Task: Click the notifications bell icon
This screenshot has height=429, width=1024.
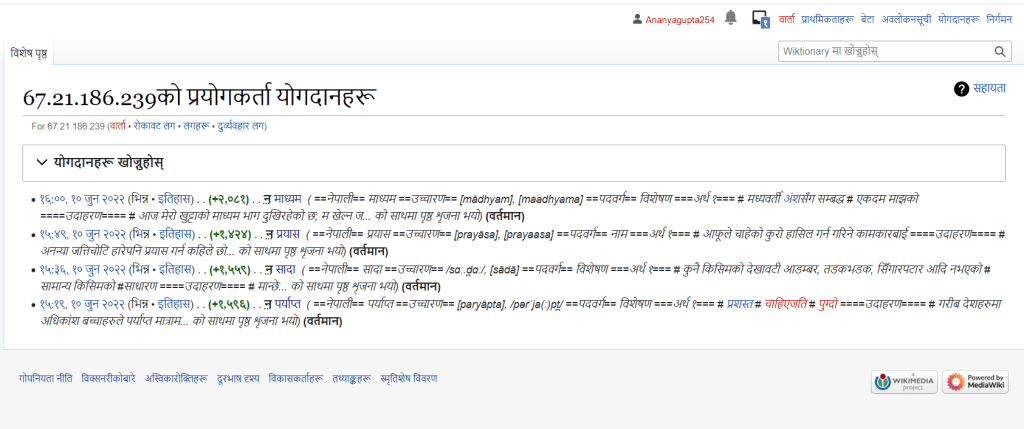Action: [x=731, y=18]
